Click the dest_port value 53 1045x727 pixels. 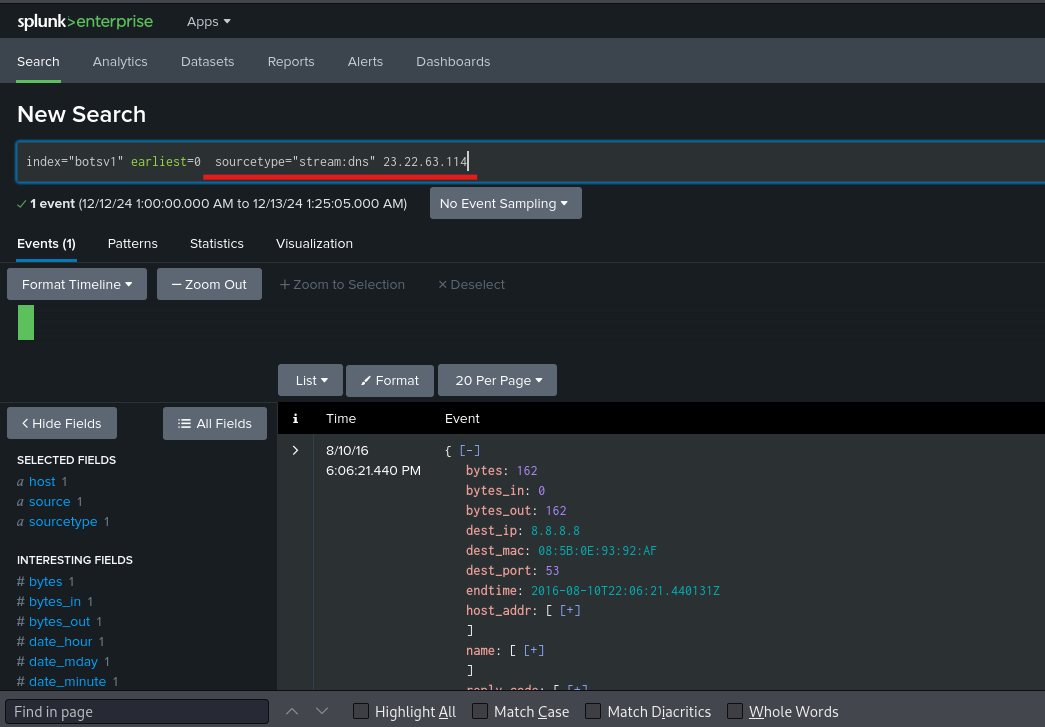pyautogui.click(x=552, y=570)
